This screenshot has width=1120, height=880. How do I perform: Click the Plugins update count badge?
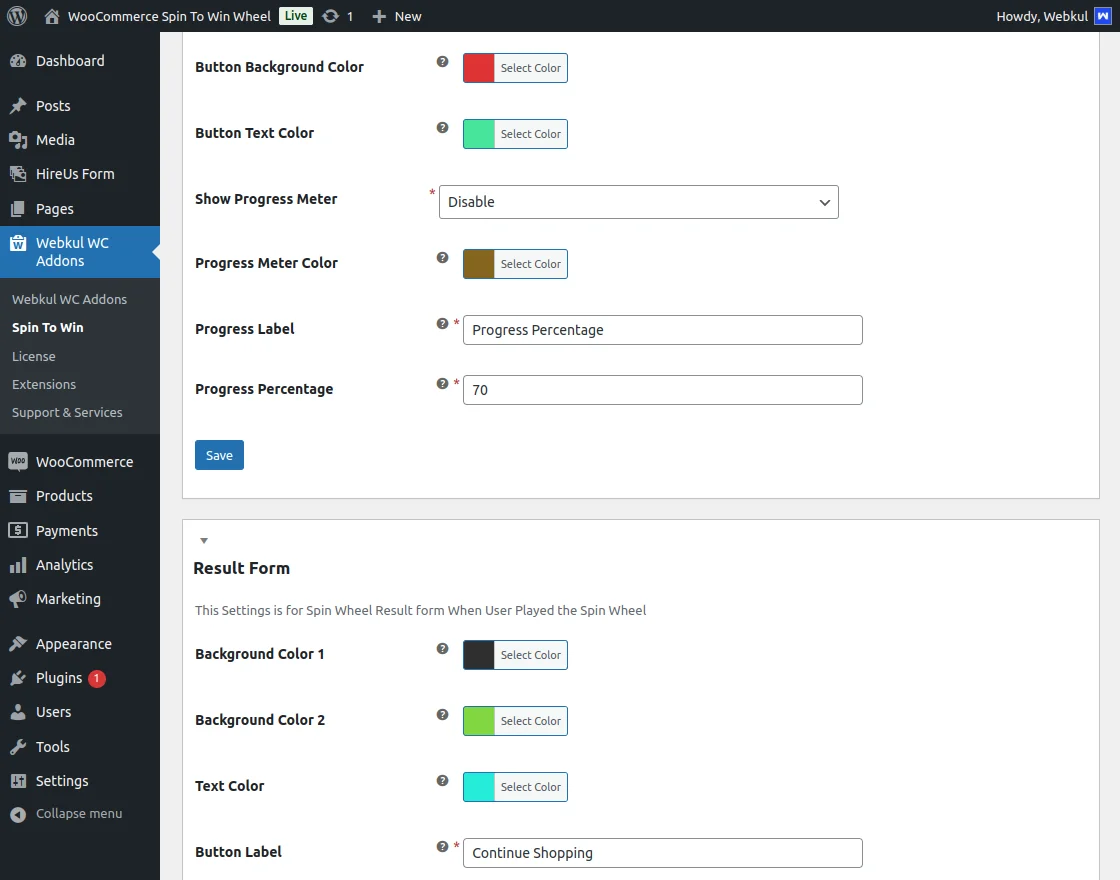(97, 678)
